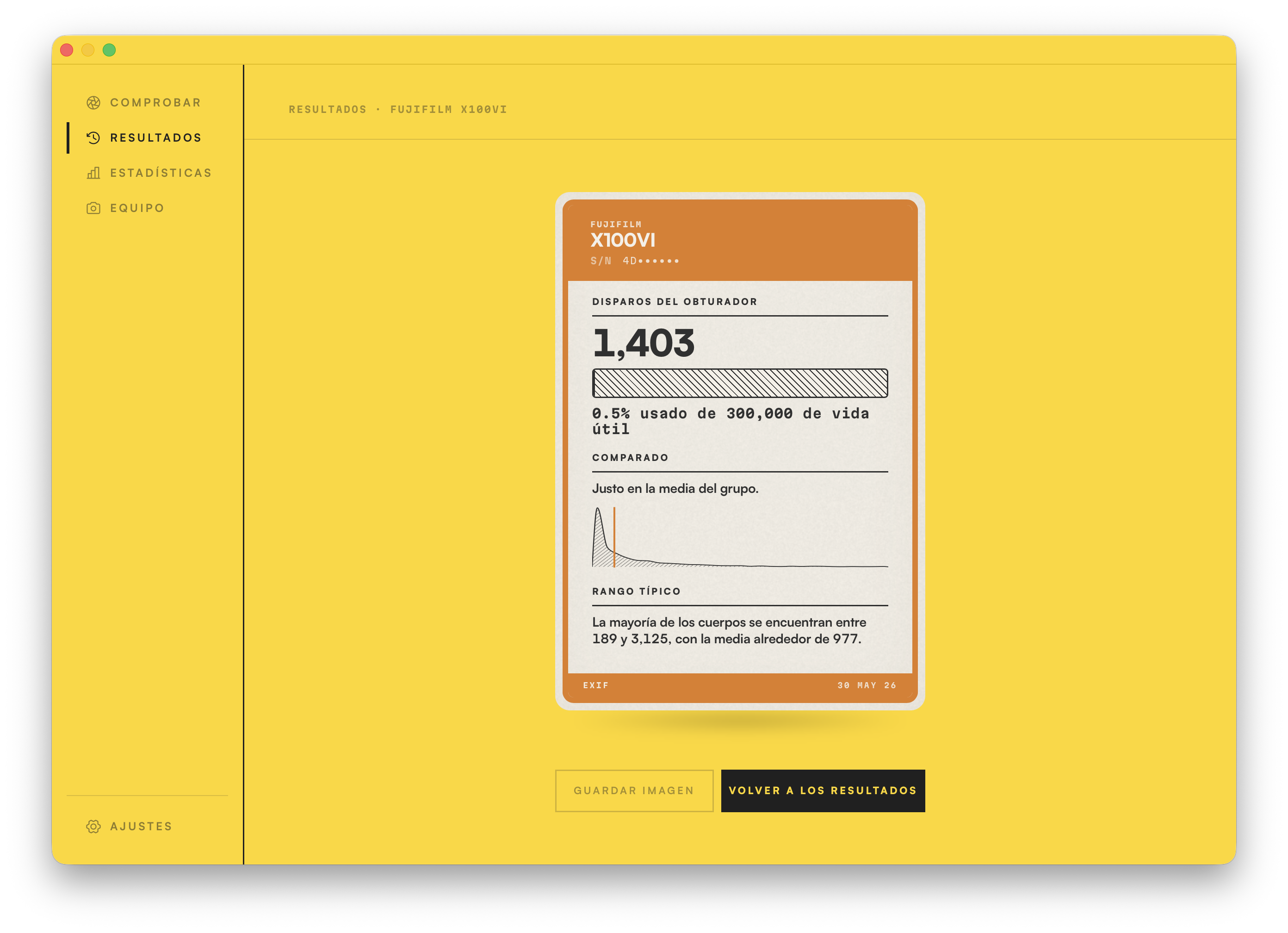Screen dimensions: 1288x933
Task: Click the Comprobar aperture icon
Action: (x=93, y=103)
